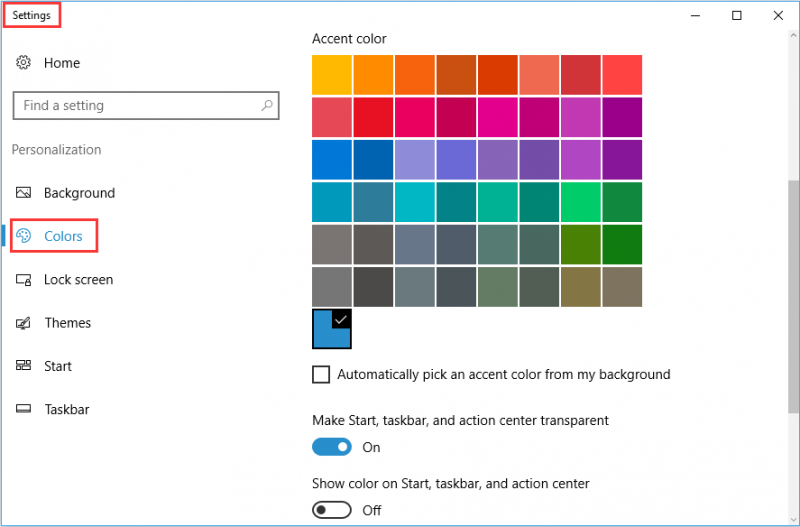Pick the yellow accent color in first row
The width and height of the screenshot is (800, 527).
332,75
